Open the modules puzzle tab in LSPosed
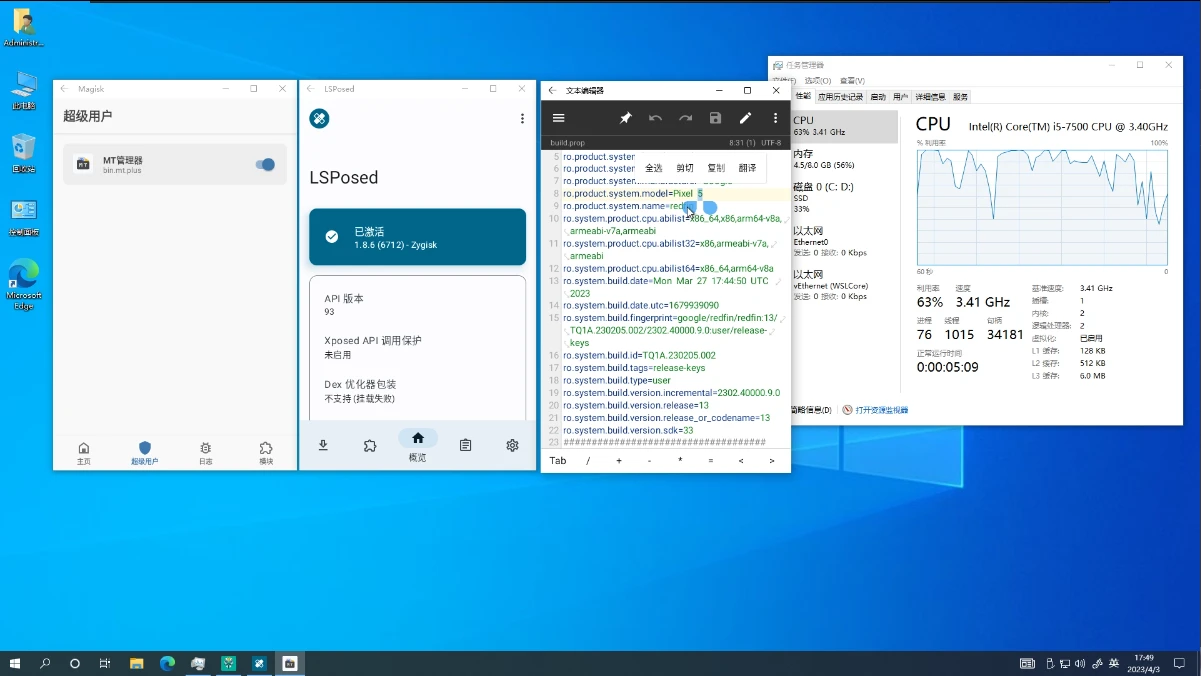This screenshot has width=1201, height=676. click(x=370, y=445)
